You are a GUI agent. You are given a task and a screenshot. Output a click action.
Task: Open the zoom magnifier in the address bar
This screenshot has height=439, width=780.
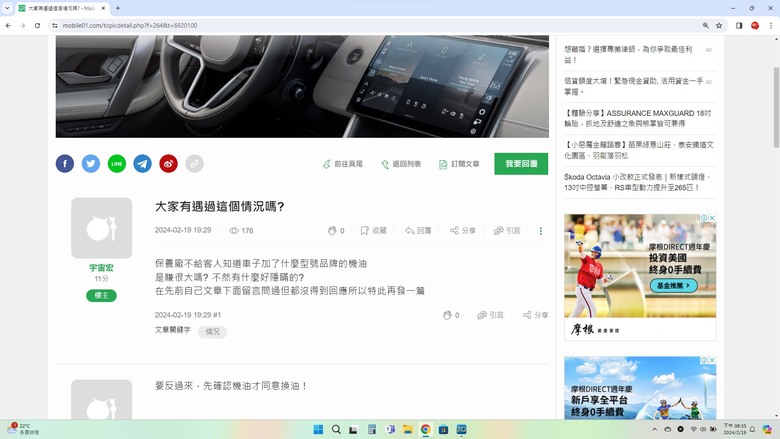coord(705,25)
